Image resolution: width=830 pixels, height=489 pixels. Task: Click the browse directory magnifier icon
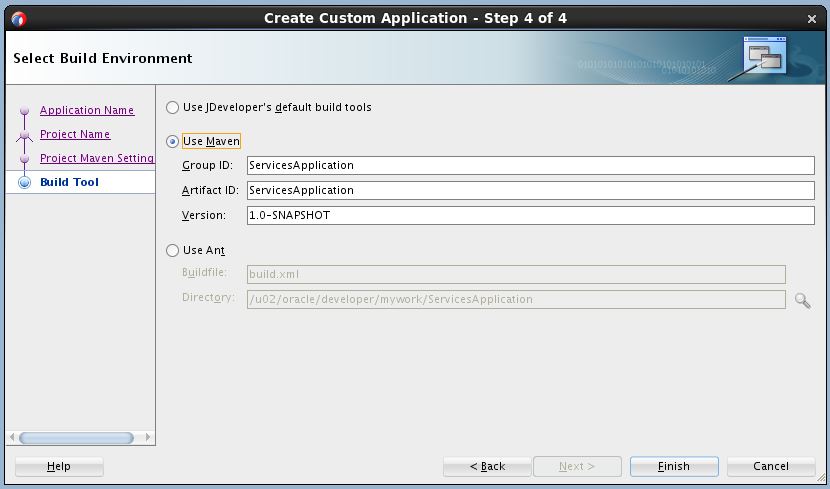click(x=802, y=300)
